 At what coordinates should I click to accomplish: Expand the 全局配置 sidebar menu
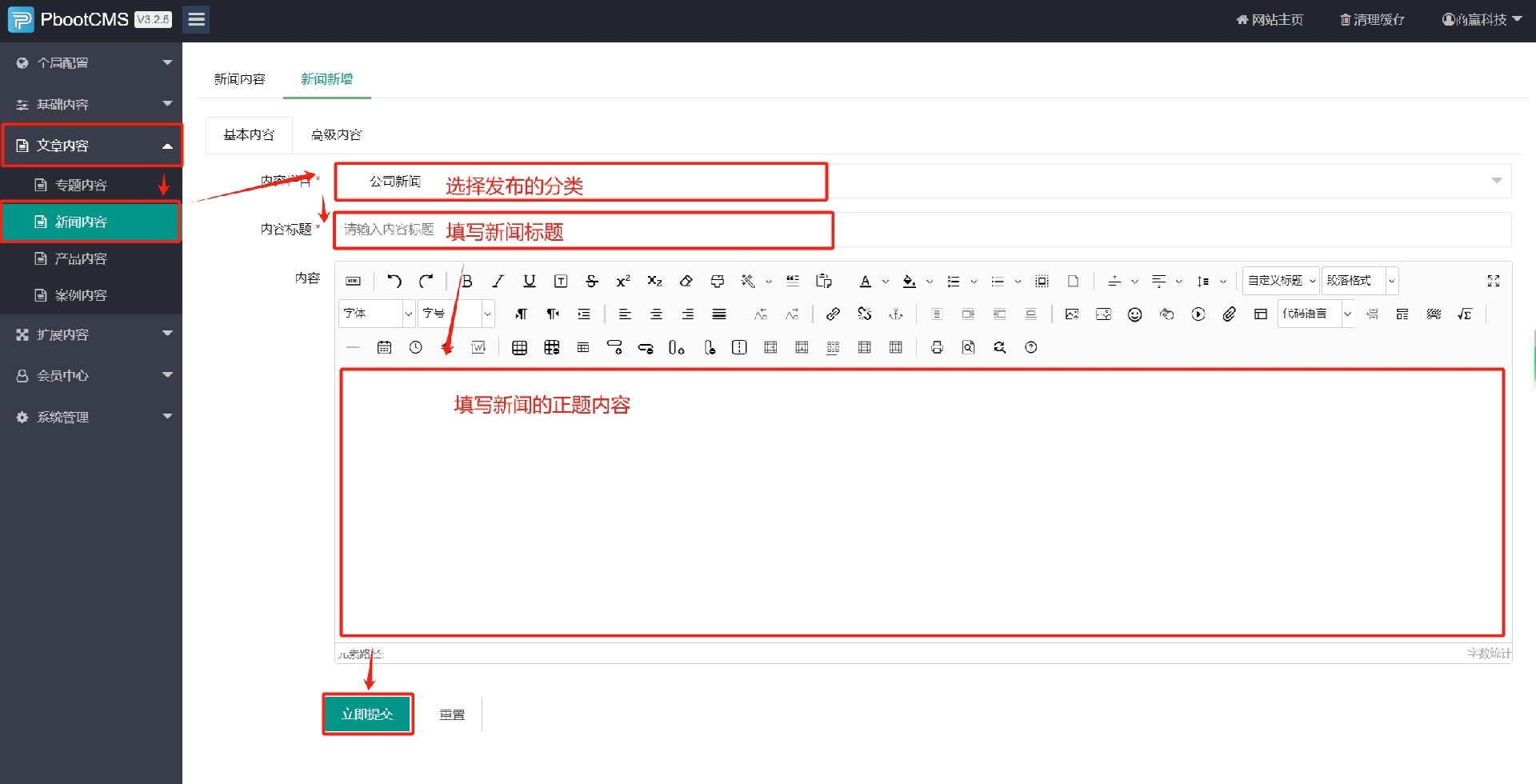tap(91, 63)
